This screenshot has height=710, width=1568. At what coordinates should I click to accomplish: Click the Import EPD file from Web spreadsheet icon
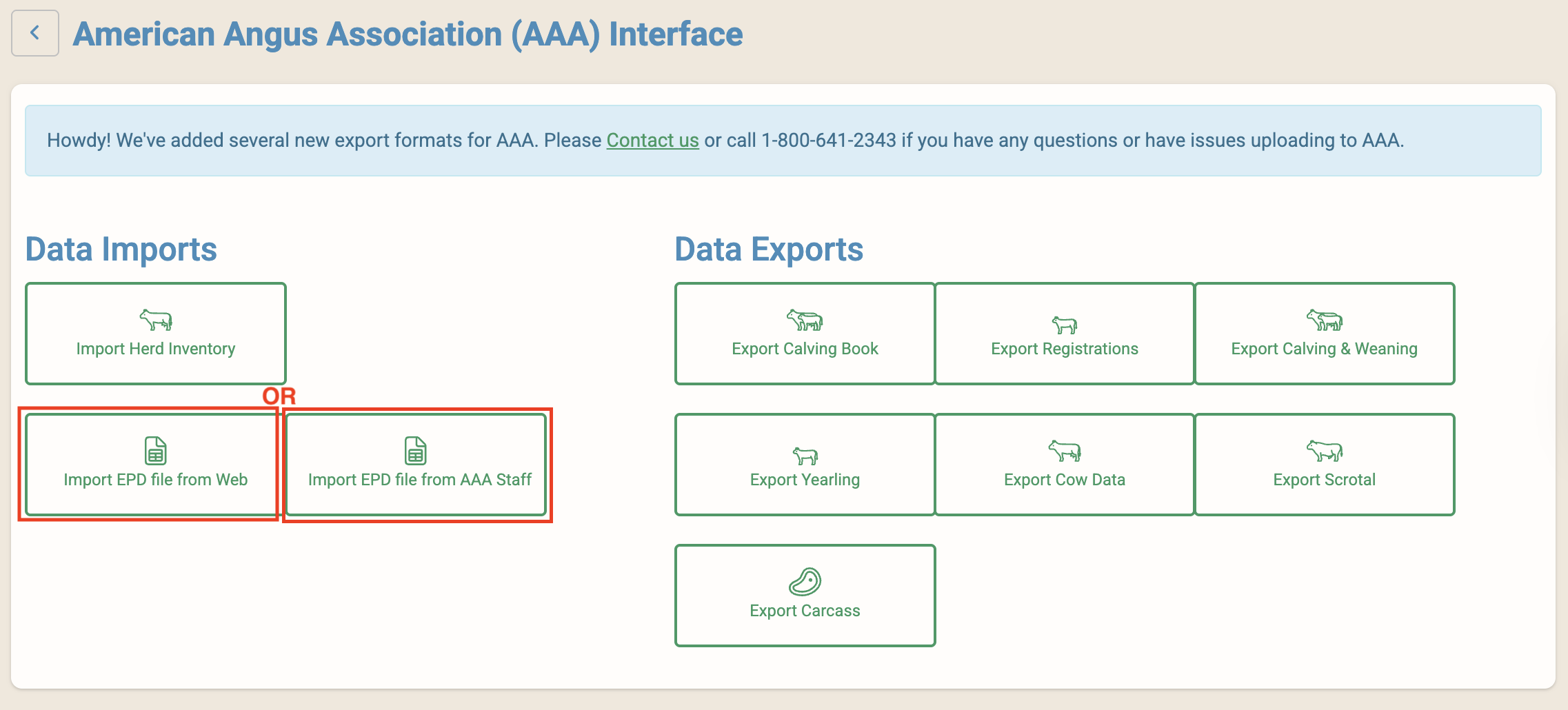tap(156, 451)
